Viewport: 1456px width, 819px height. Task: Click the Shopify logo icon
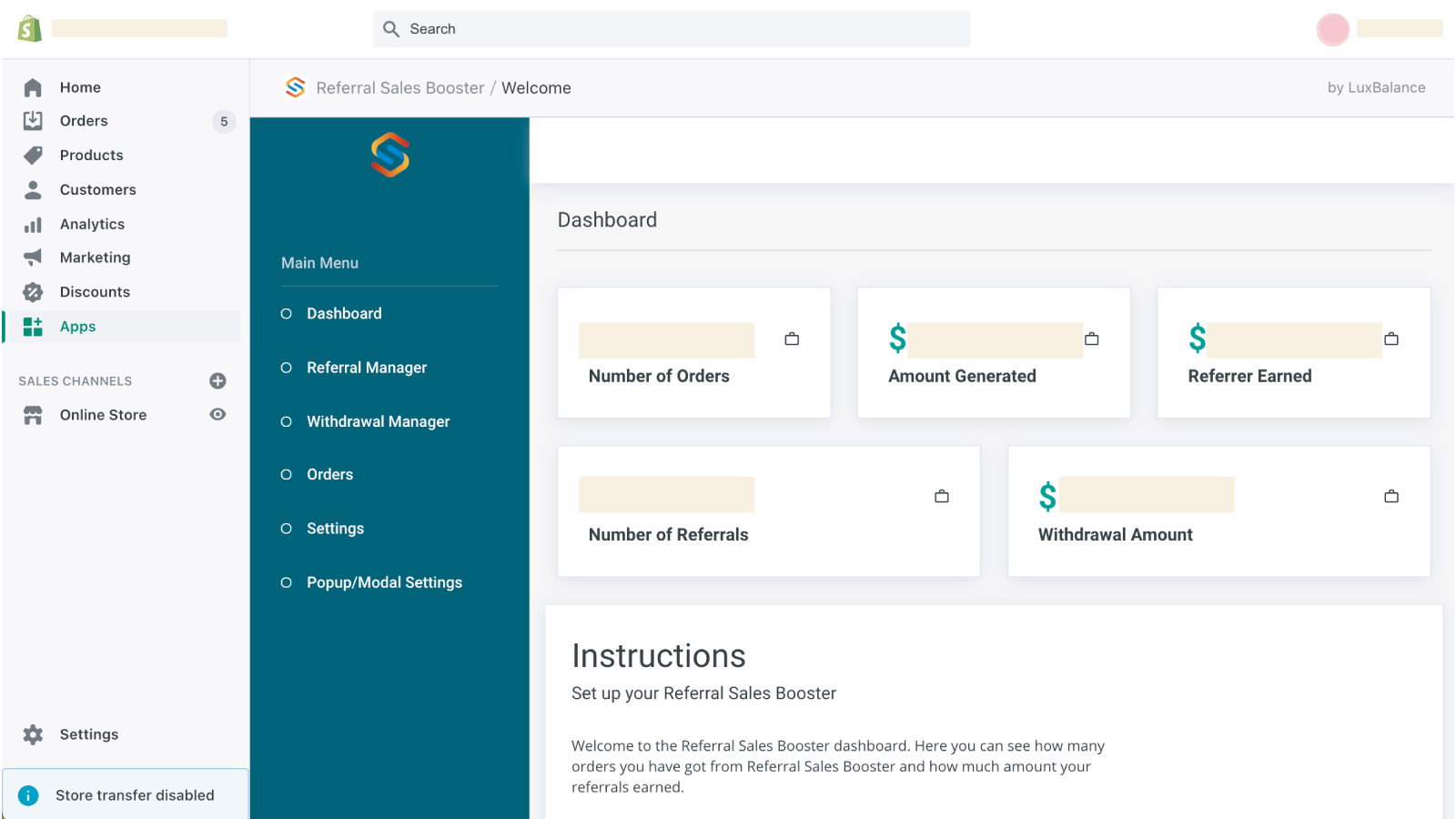coord(30,28)
